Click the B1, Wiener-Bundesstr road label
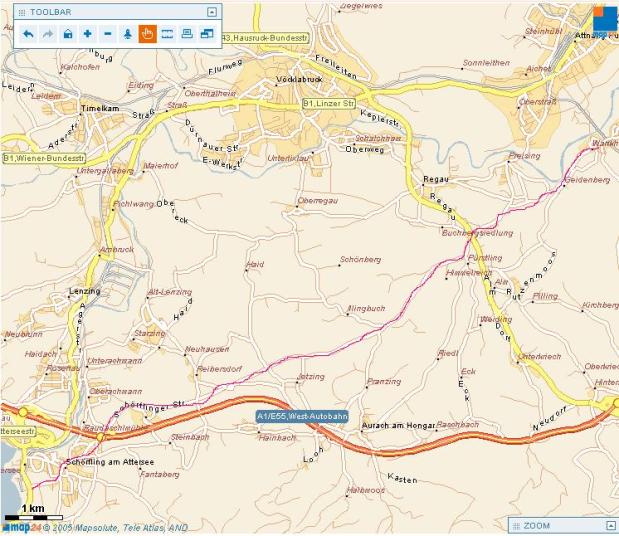619x536 pixels. [44, 158]
